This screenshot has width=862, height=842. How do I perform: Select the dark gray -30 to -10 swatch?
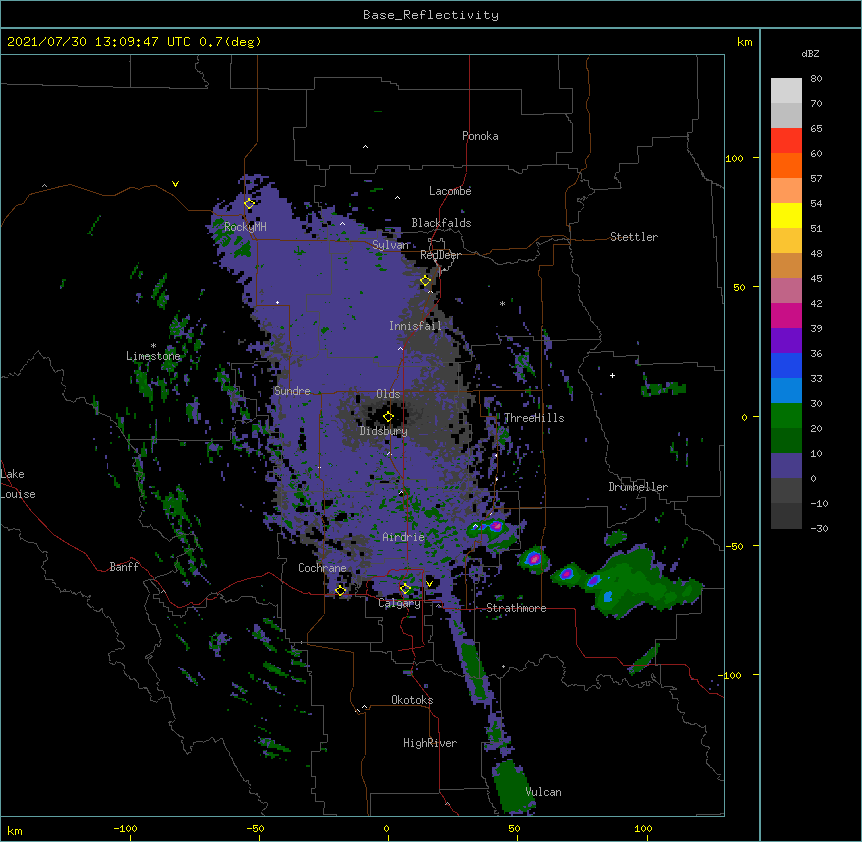click(x=786, y=516)
